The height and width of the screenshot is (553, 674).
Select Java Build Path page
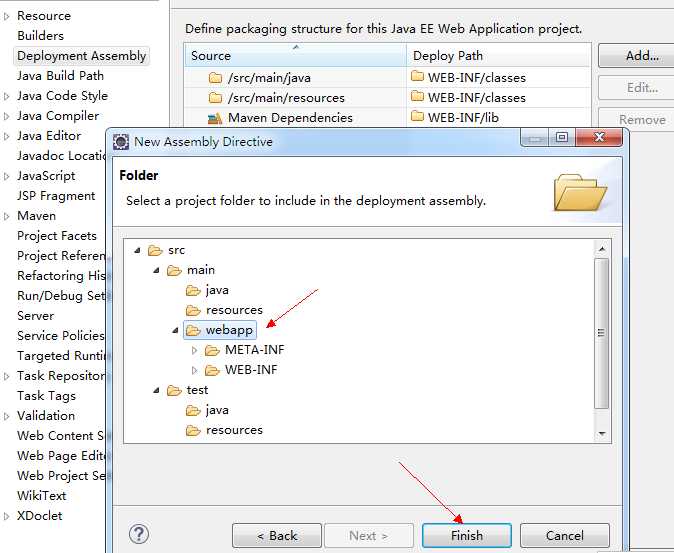[60, 76]
